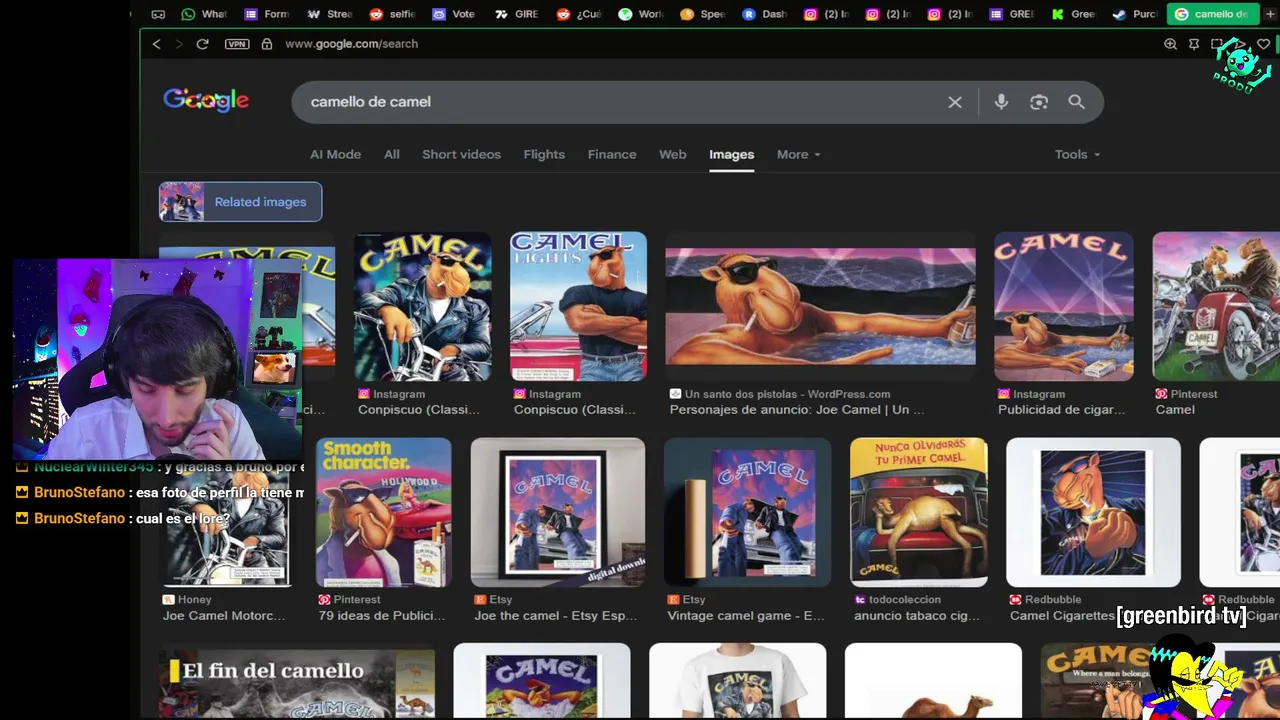Open framed poster Joe the camel Etsy image
The width and height of the screenshot is (1280, 720).
tap(558, 512)
